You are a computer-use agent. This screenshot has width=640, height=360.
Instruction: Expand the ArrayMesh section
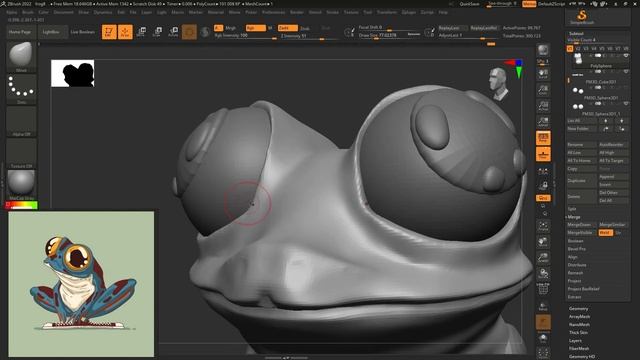pos(580,317)
